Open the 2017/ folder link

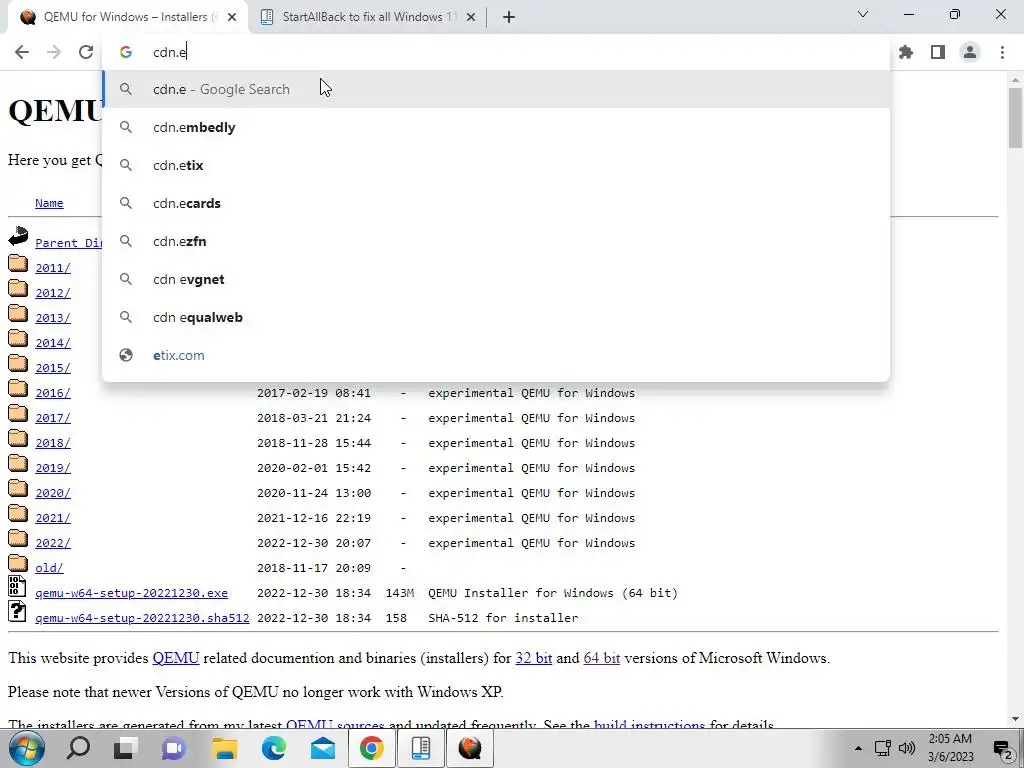(x=53, y=418)
